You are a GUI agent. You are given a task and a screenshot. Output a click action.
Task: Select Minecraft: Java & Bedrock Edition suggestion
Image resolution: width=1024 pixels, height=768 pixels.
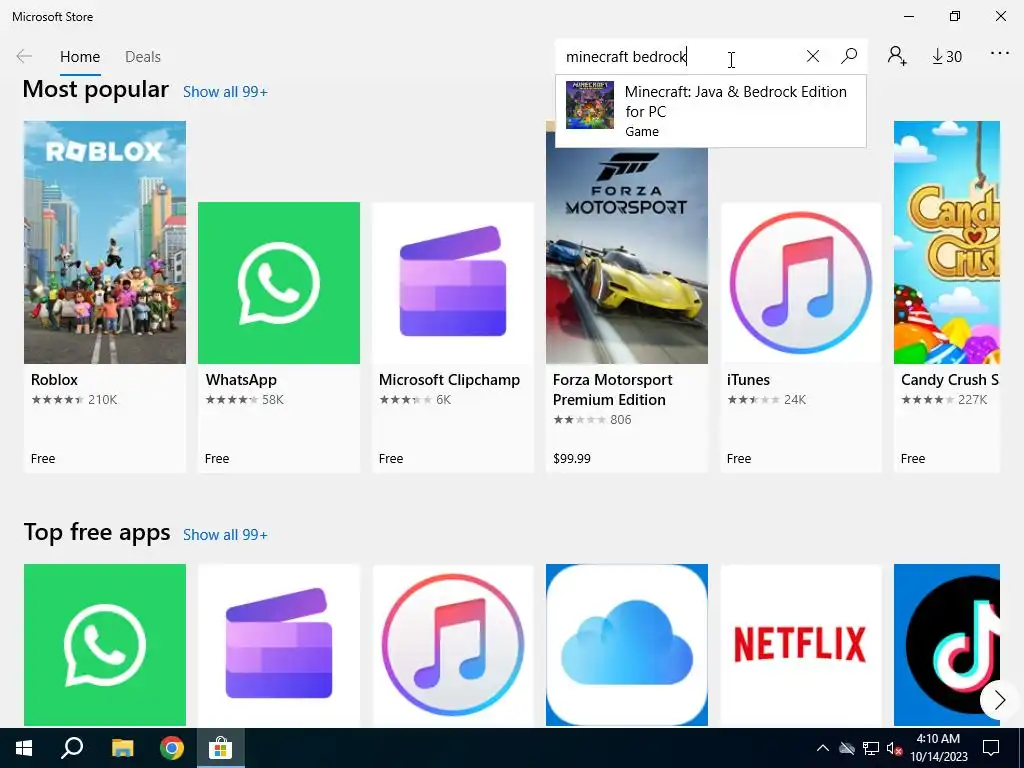click(x=711, y=110)
